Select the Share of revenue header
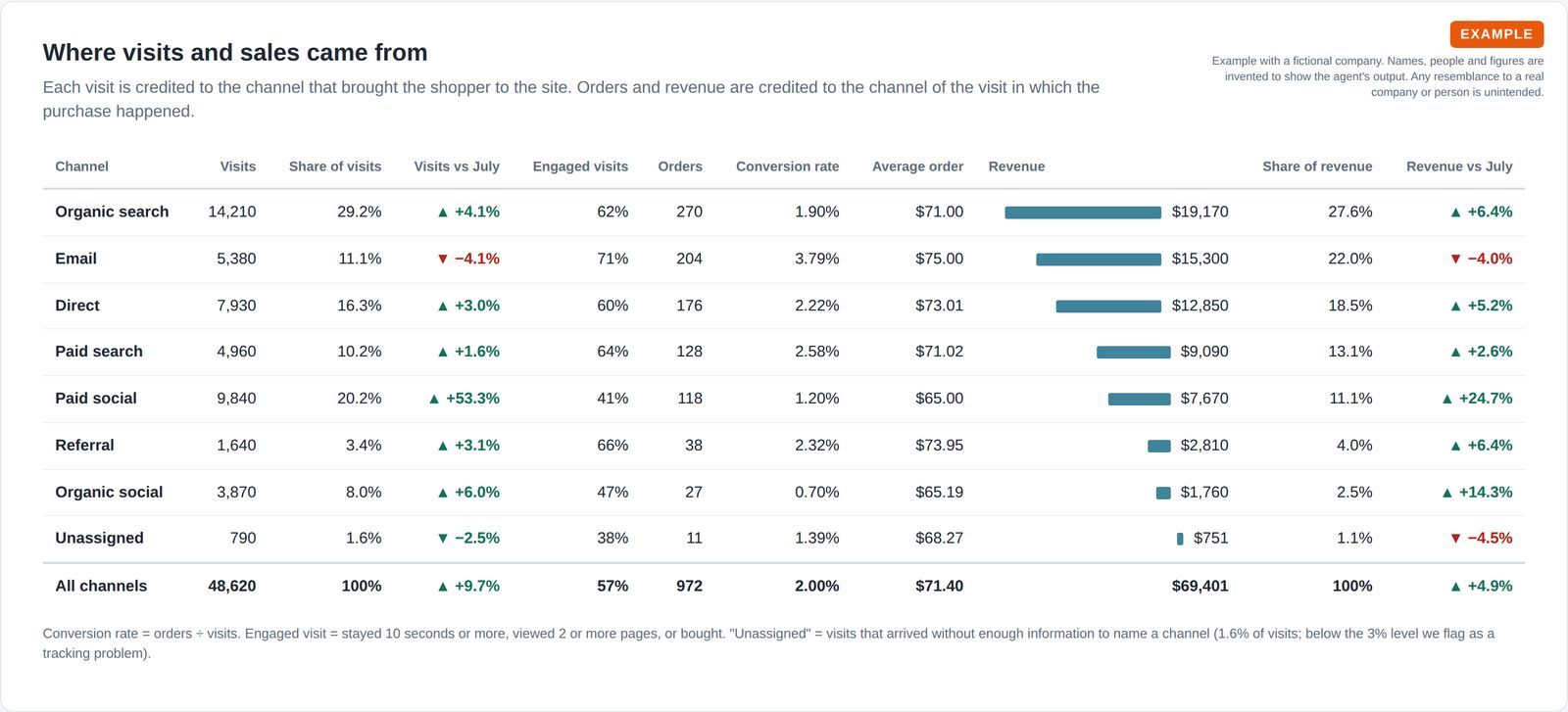Screen dimensions: 1568x712 [1317, 166]
